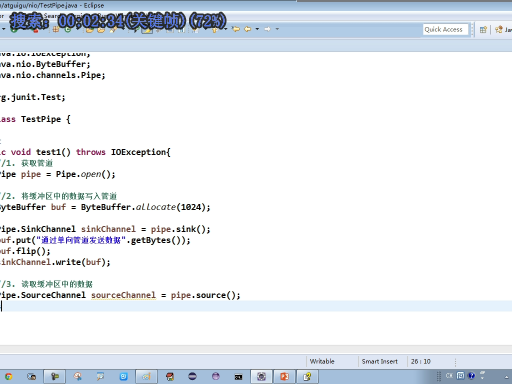Click the CH language indicator in tray
Image resolution: width=512 pixels, height=384 pixels.
[449, 376]
